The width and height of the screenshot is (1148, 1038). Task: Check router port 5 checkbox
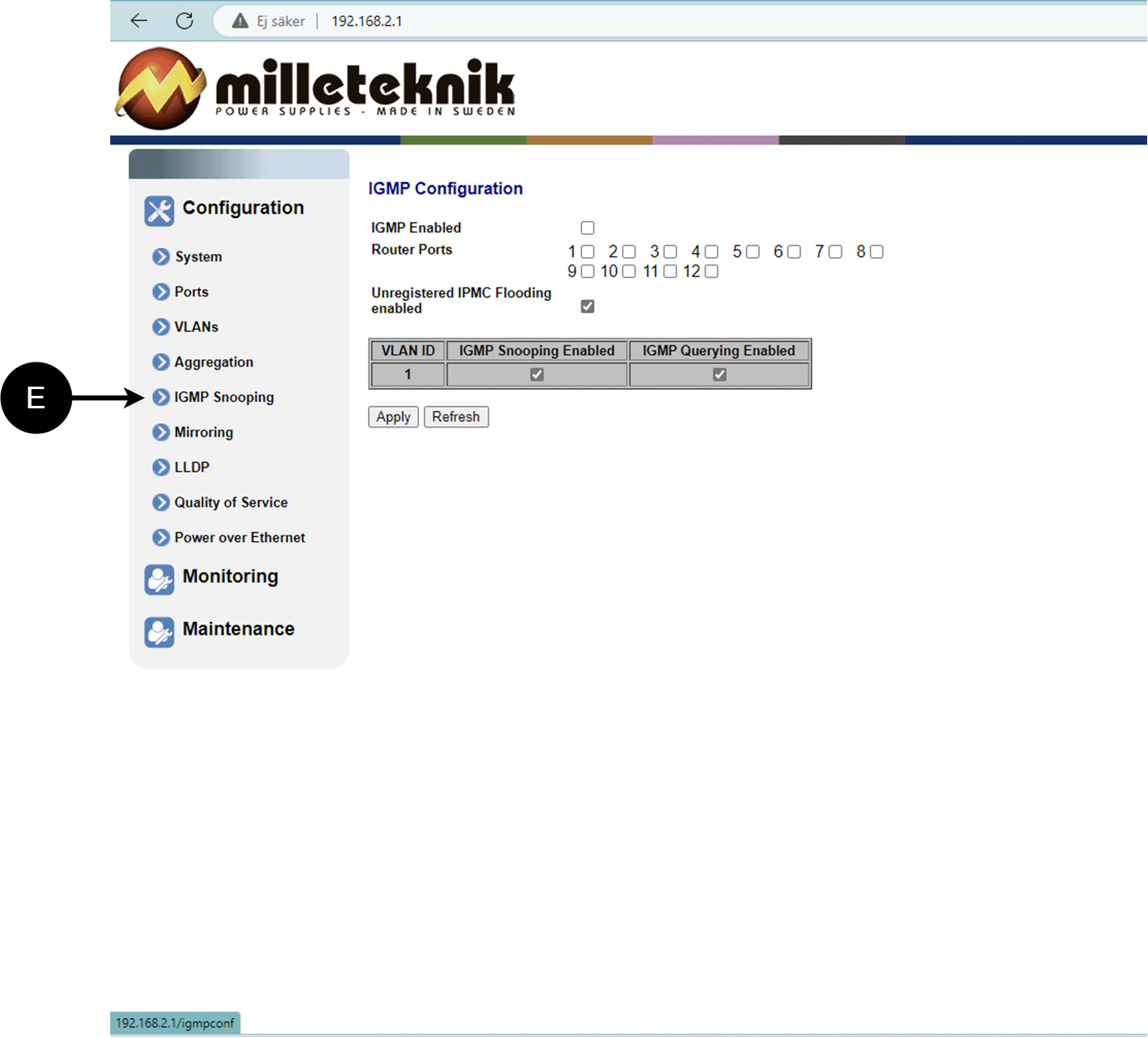click(753, 251)
